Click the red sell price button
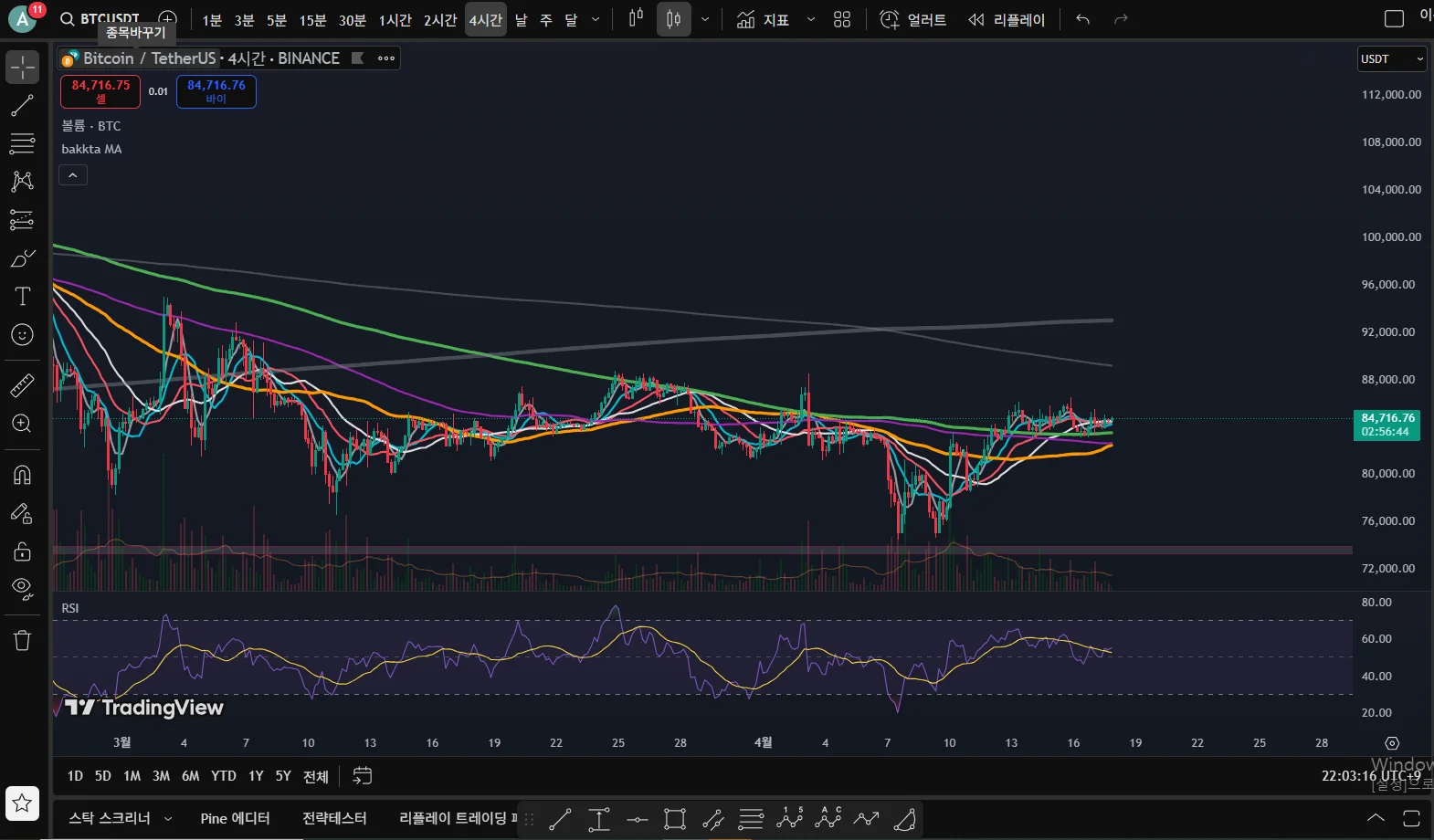Viewport: 1434px width, 840px height. coord(100,91)
